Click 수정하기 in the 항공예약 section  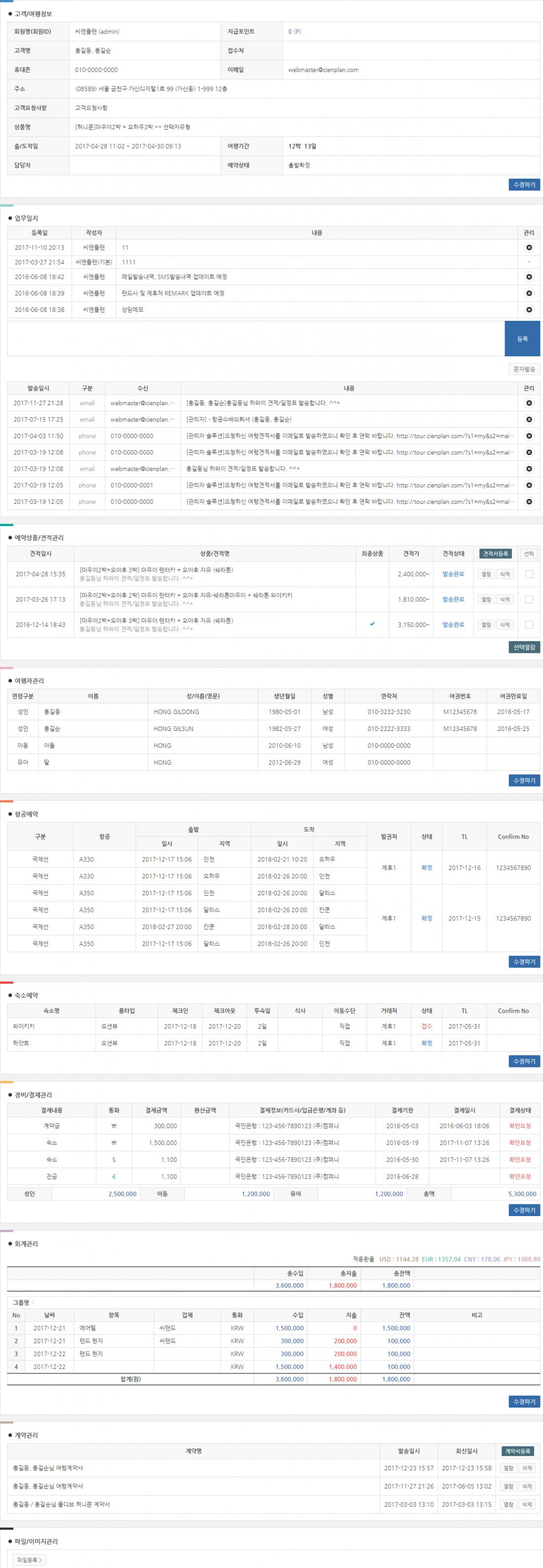pyautogui.click(x=524, y=962)
